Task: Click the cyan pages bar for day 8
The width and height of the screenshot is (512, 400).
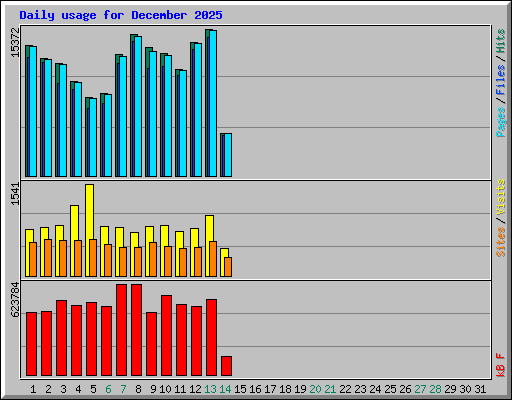Action: (138, 106)
